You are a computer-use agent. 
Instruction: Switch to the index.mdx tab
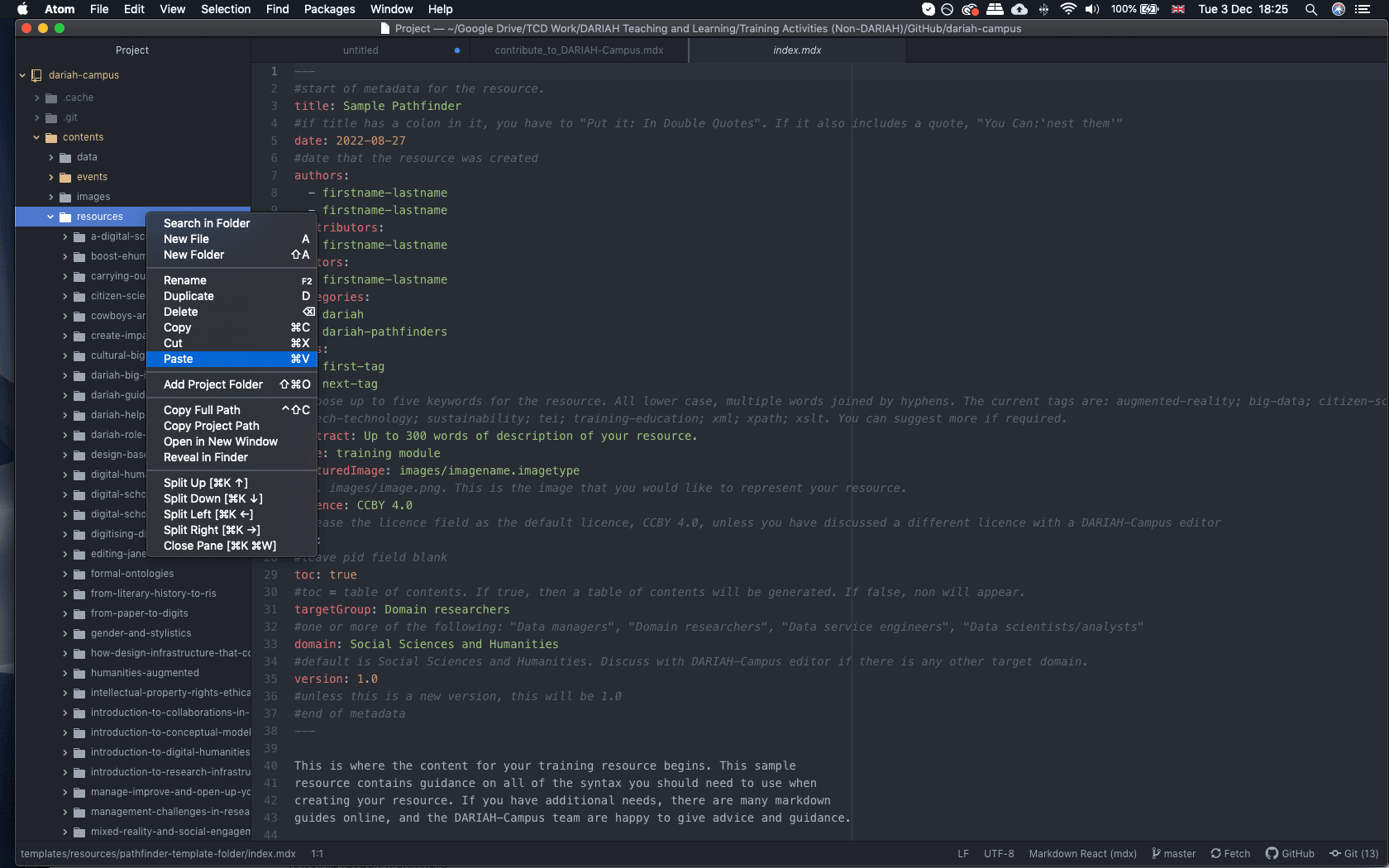[795, 50]
